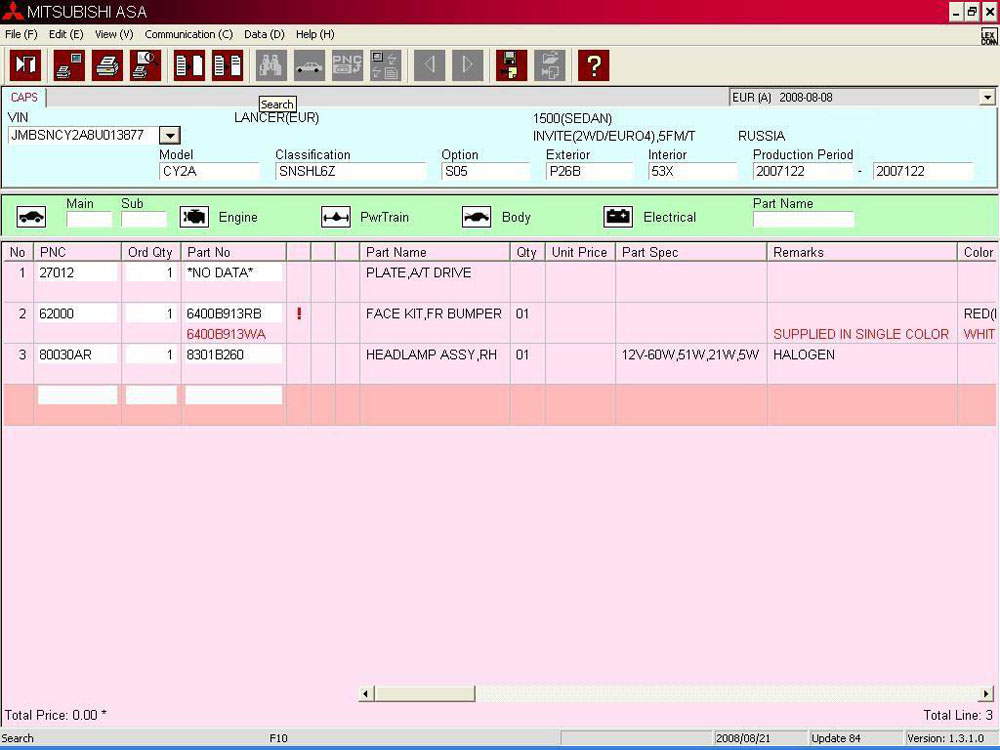1000x750 pixels.
Task: Select the Body category icon
Action: (477, 217)
